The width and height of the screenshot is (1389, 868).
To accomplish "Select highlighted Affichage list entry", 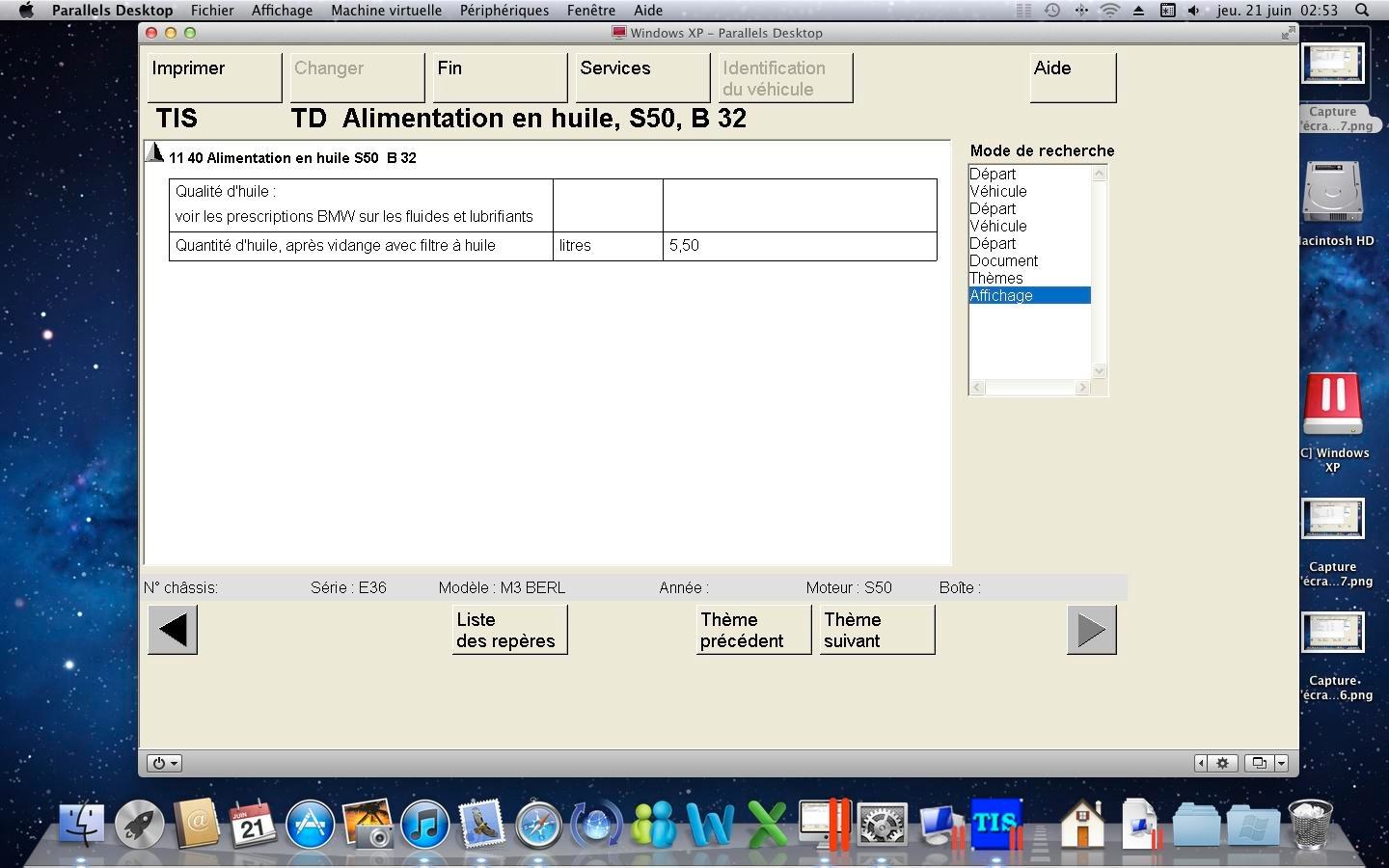I will coord(1029,295).
